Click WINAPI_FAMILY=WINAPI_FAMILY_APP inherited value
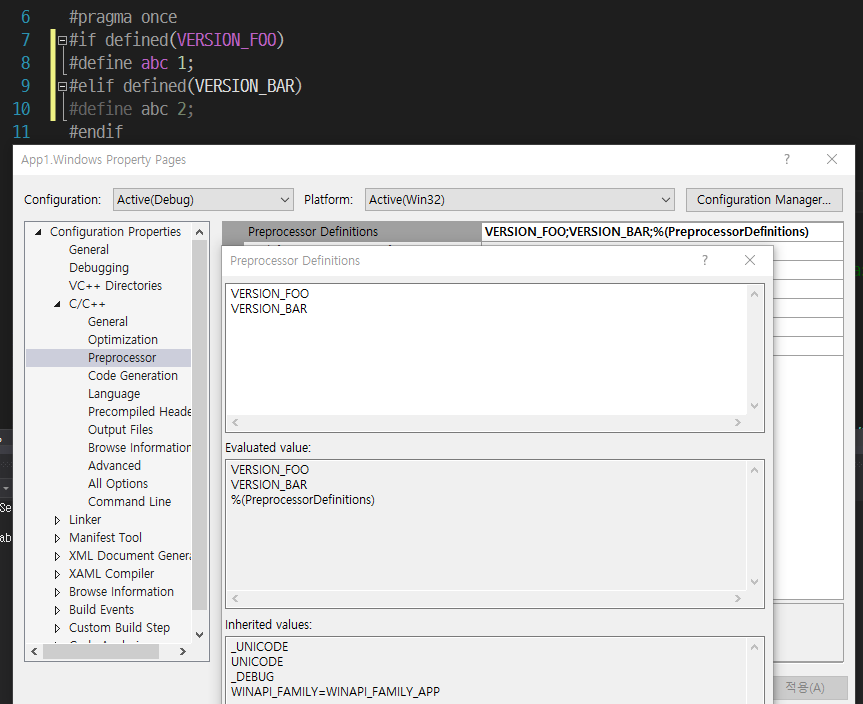Image resolution: width=863 pixels, height=704 pixels. pyautogui.click(x=335, y=691)
